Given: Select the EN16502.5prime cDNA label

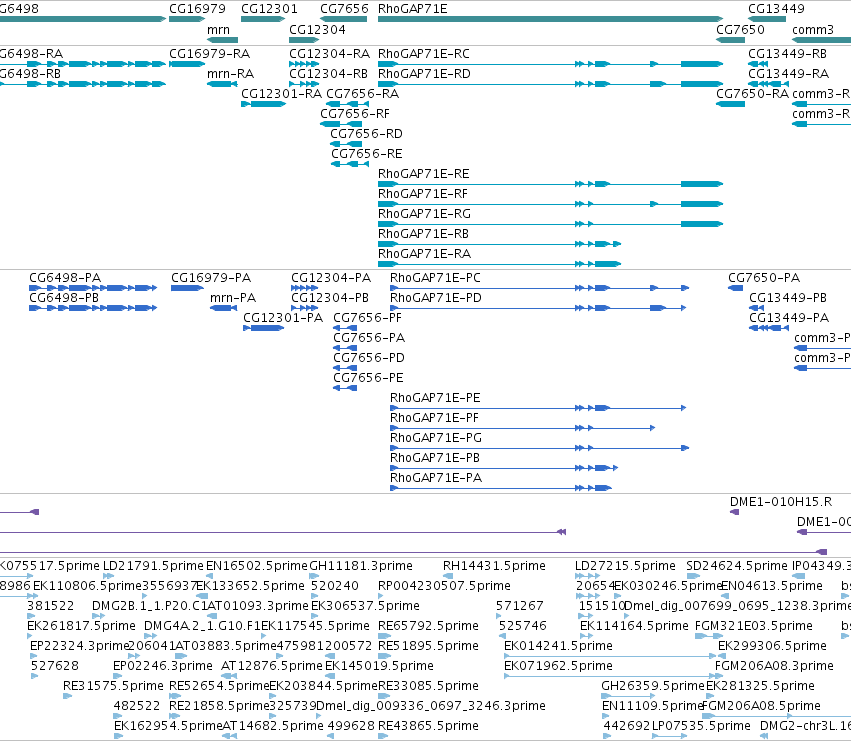Looking at the screenshot, I should (257, 566).
